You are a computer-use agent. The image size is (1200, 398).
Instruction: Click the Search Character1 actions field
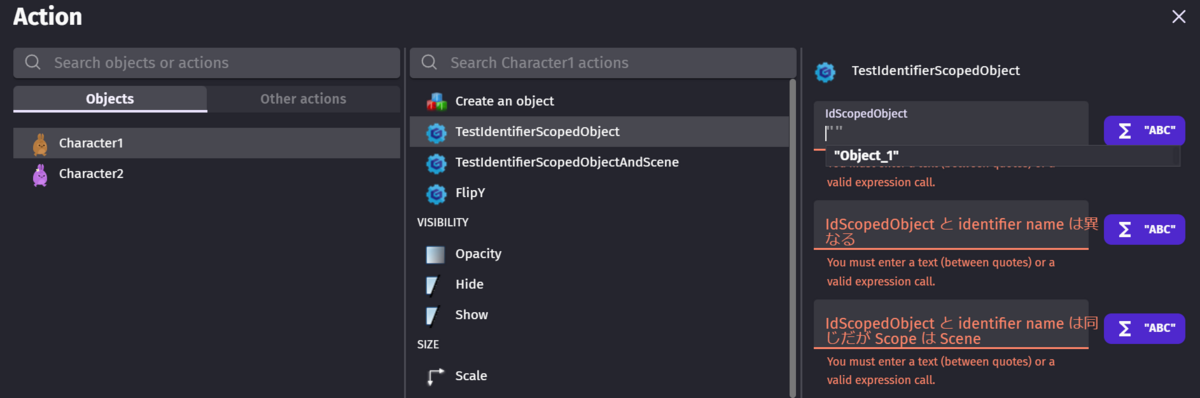tap(603, 62)
